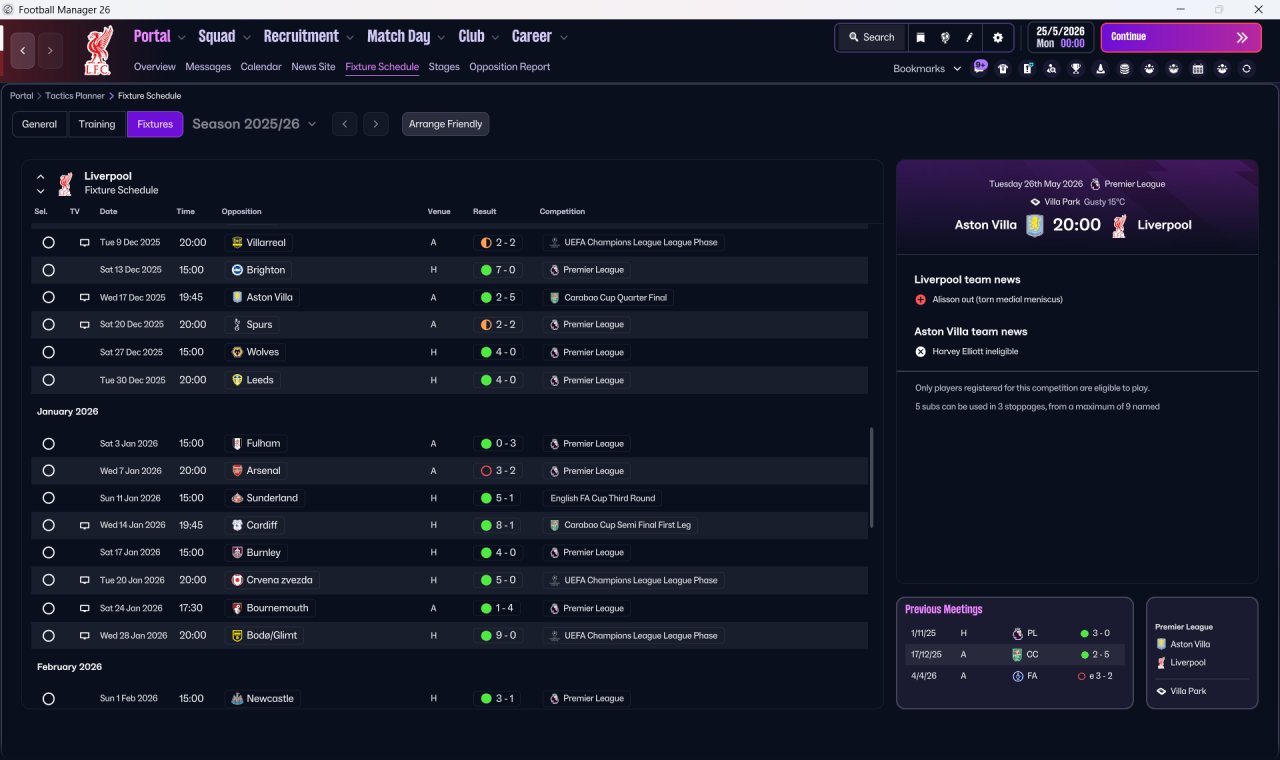Open the Calendar sub-tab
Viewport: 1280px width, 760px height.
click(261, 67)
